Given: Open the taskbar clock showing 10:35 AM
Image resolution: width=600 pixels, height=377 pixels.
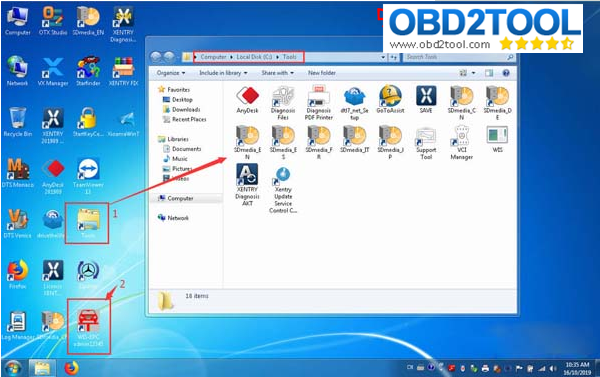Looking at the screenshot, I should (577, 369).
